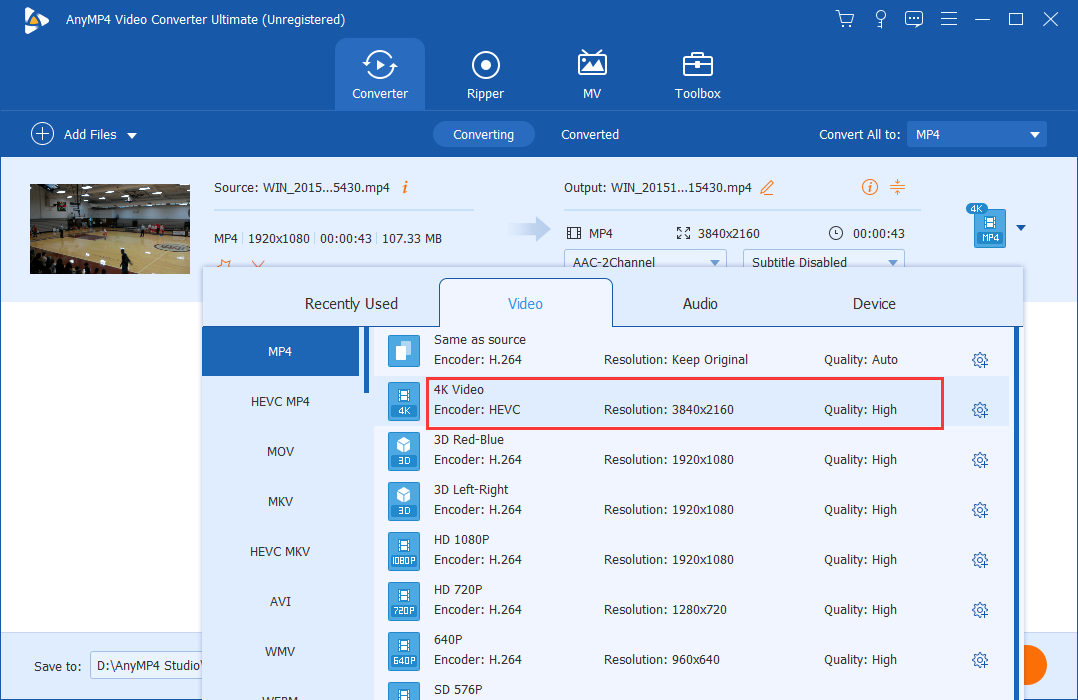Select the Video format tab

525,303
